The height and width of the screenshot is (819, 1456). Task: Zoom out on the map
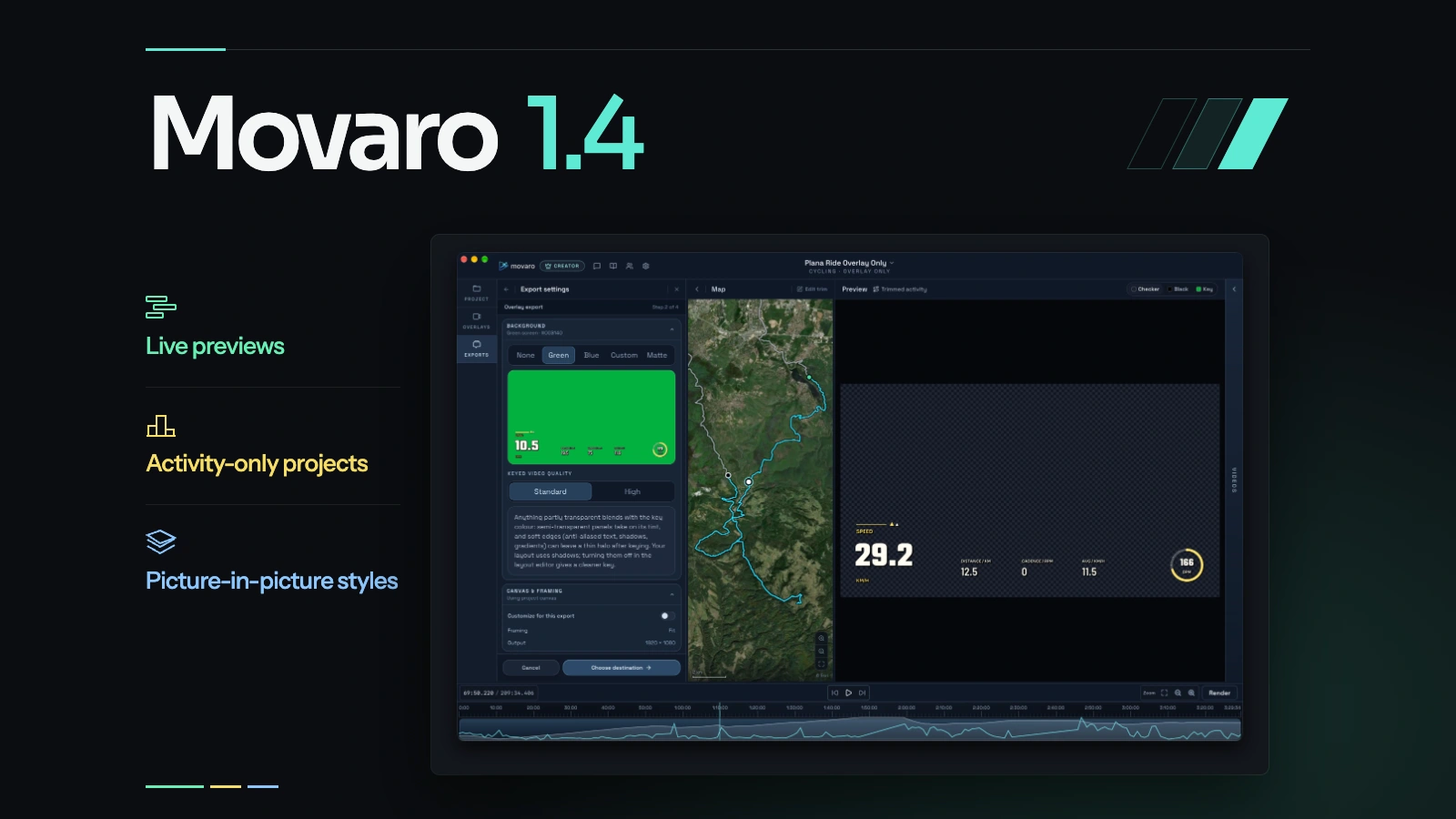pyautogui.click(x=821, y=652)
